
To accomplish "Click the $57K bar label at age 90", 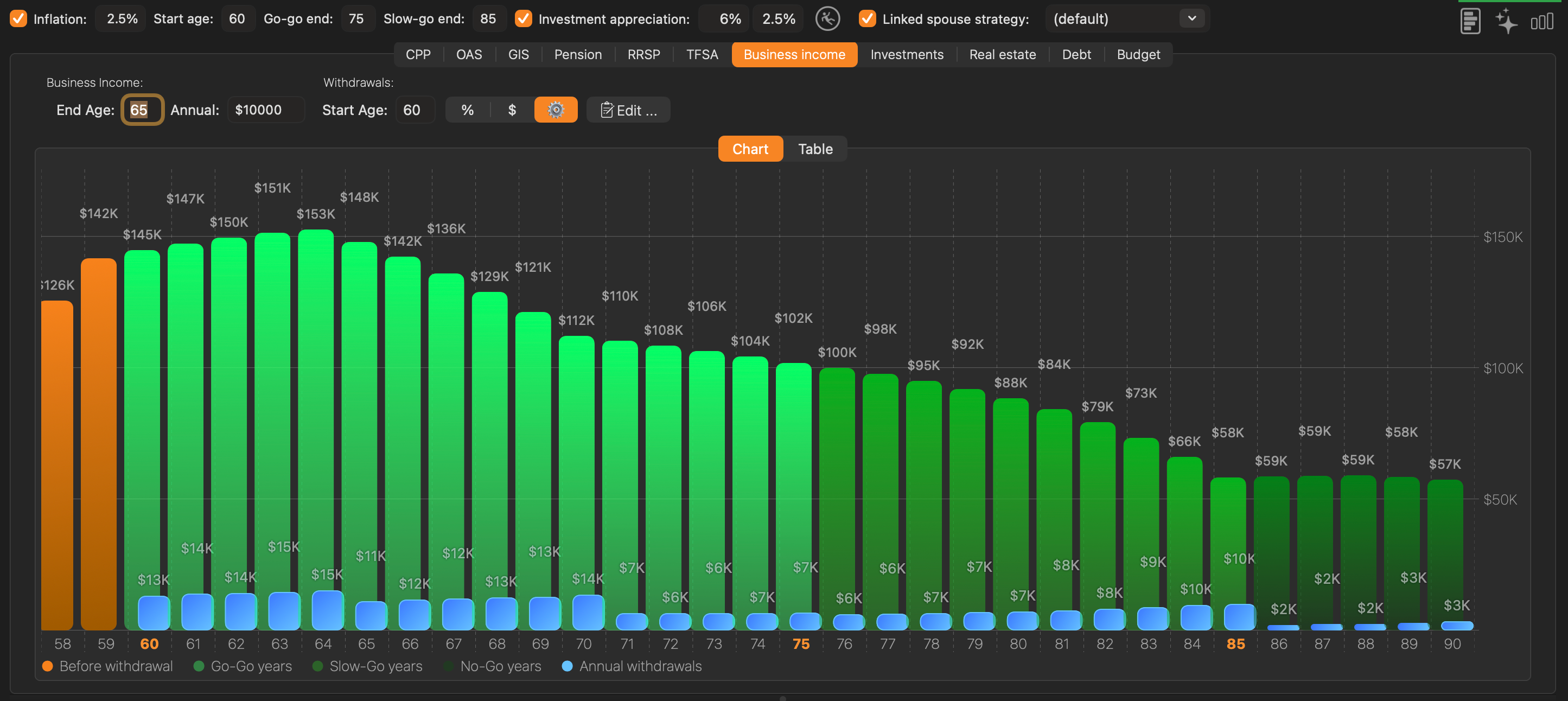I will point(1444,464).
